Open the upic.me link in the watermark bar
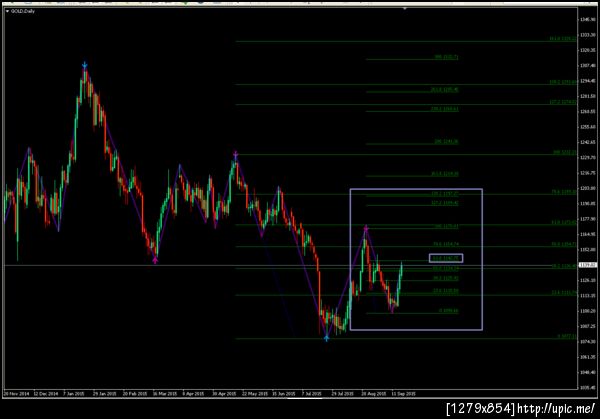Screen dimensions: 600x419 point(556,409)
